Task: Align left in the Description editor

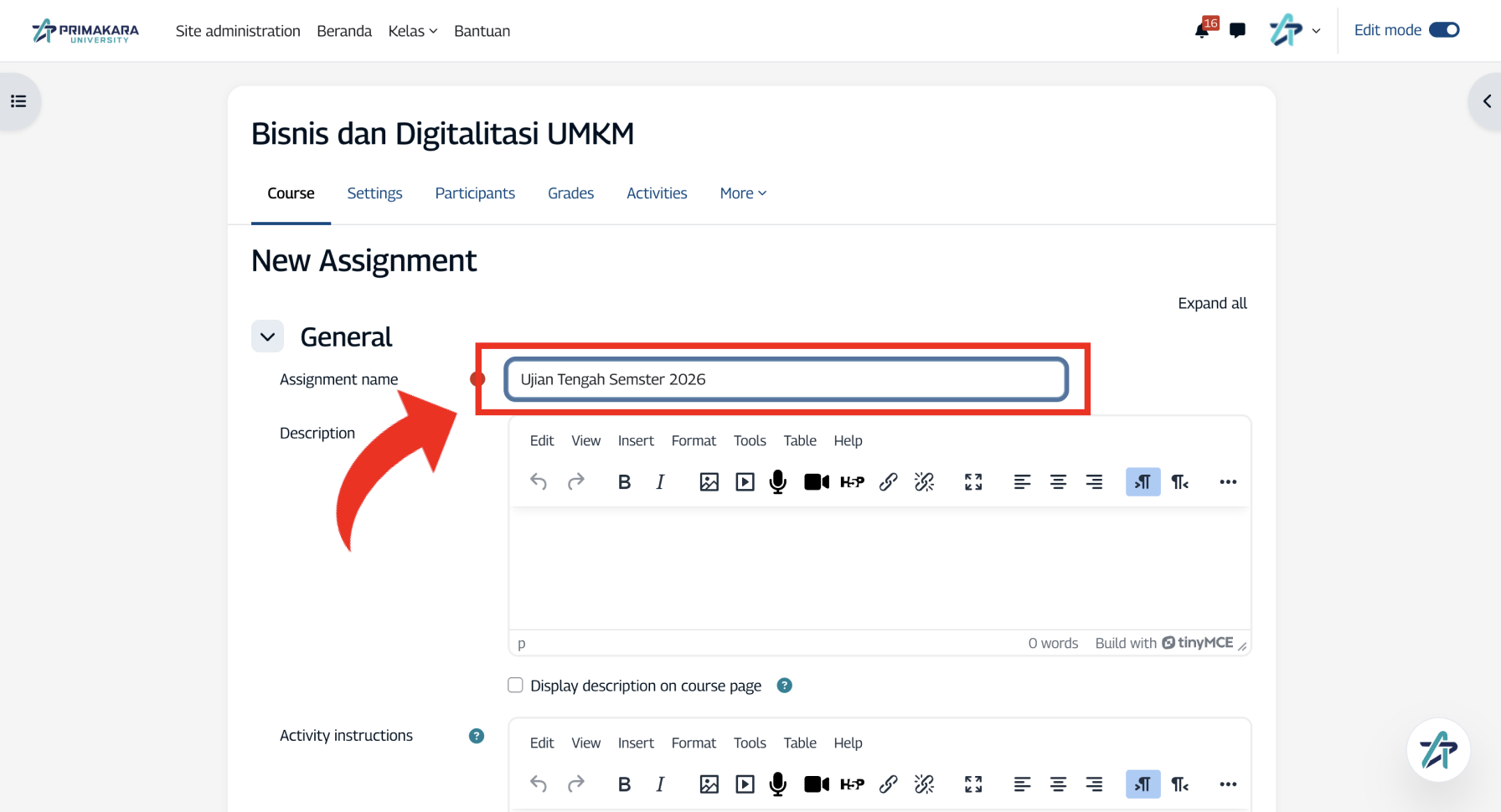Action: pyautogui.click(x=1022, y=481)
